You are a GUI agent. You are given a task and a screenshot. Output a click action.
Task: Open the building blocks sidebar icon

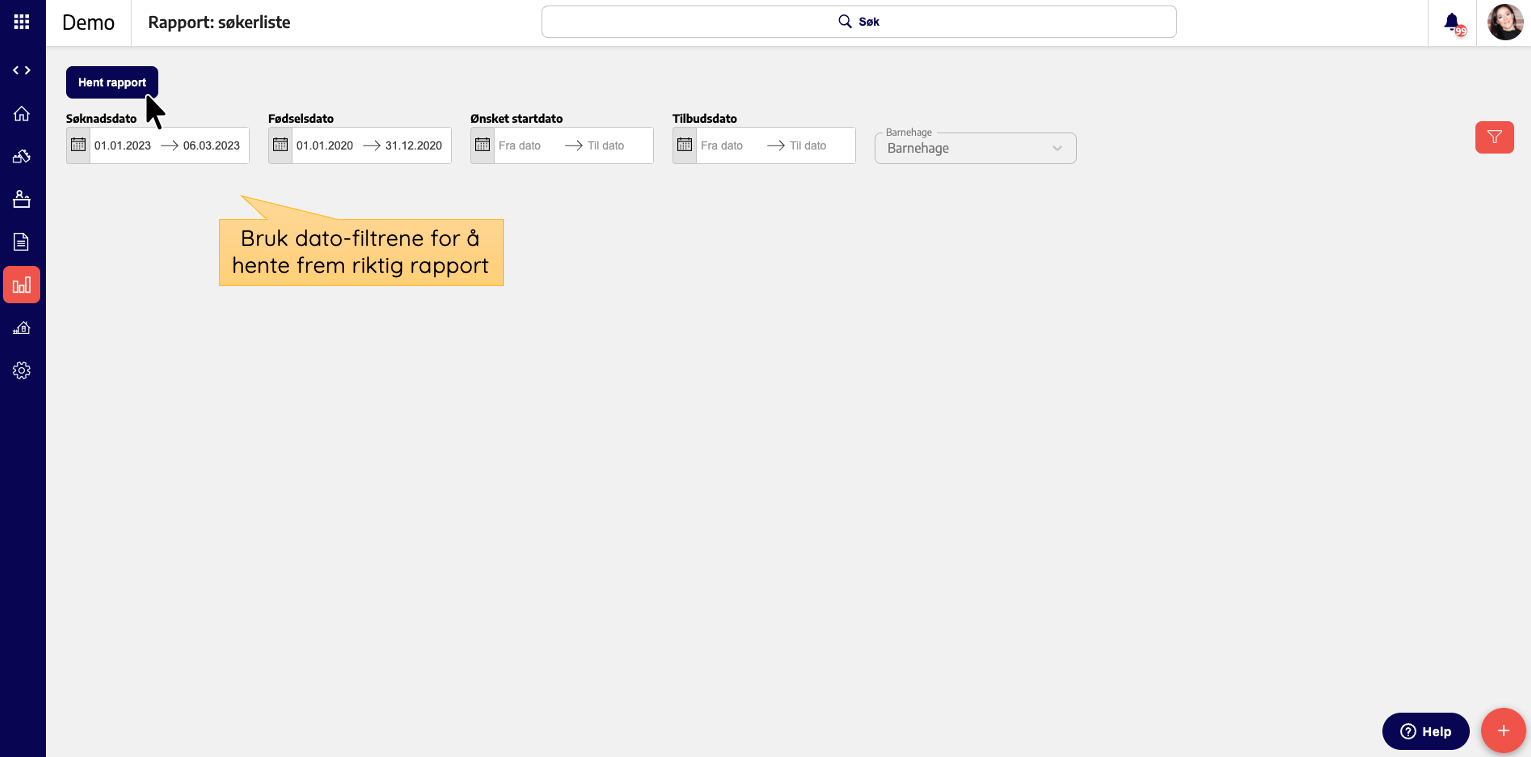[21, 156]
